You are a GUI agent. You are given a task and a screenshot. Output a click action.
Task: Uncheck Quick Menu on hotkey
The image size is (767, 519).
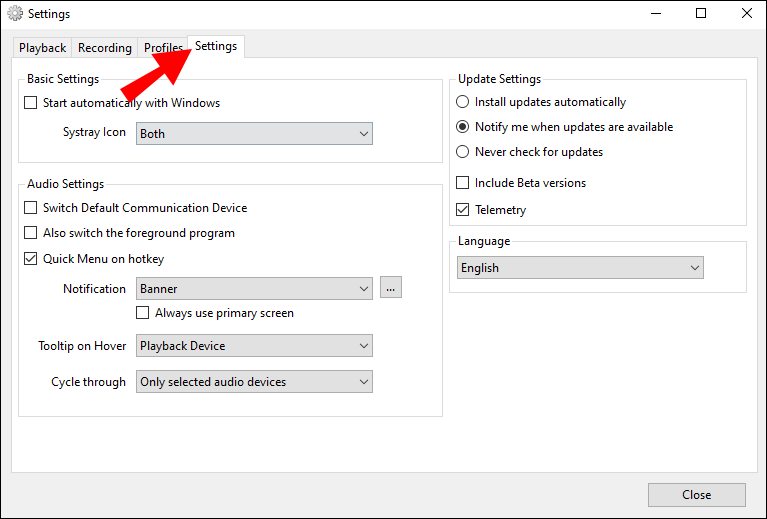coord(31,259)
